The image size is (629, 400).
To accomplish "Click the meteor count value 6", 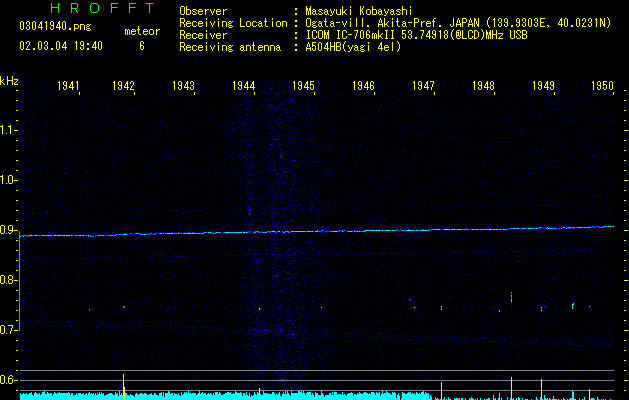I will (142, 46).
